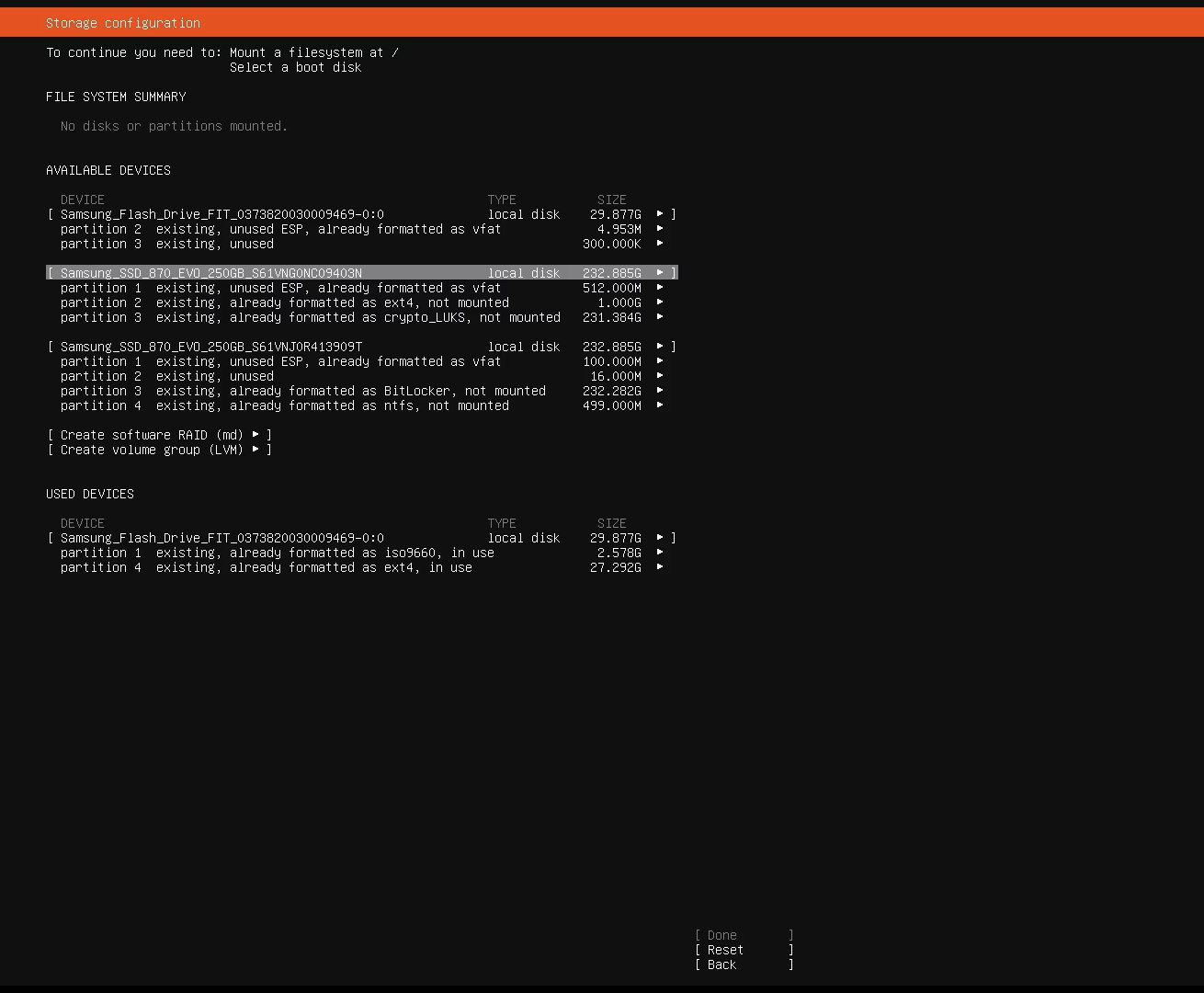
Task: Click the 'Mount a filesystem at /' instruction
Action: [314, 52]
